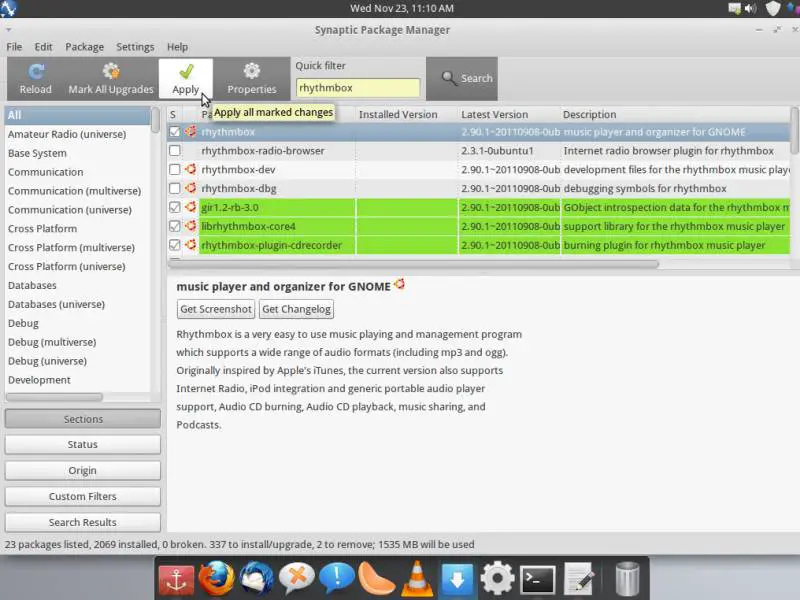The width and height of the screenshot is (800, 600).
Task: Open package Properties from the toolbar
Action: (252, 79)
